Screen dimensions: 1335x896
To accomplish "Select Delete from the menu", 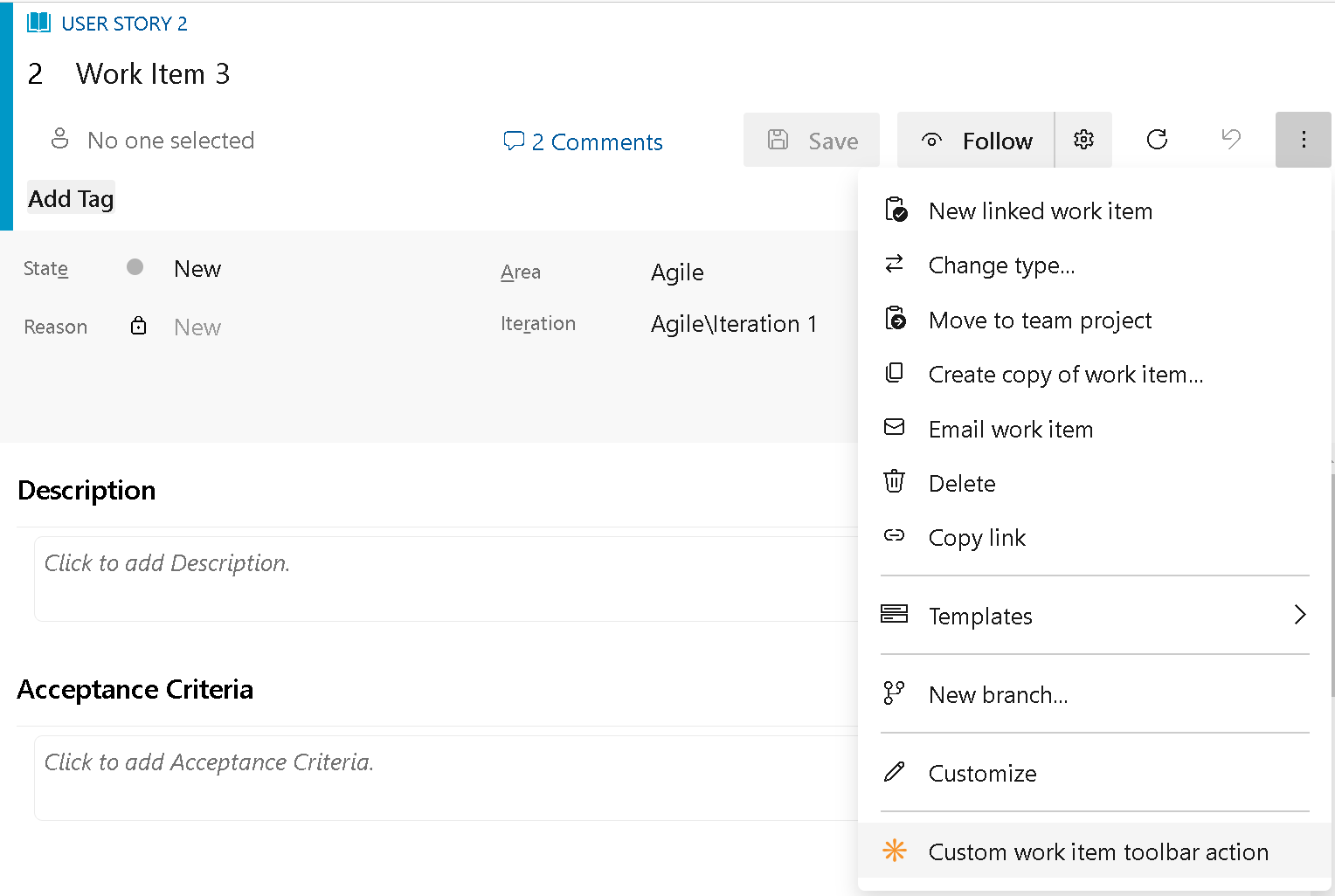I will pos(961,483).
